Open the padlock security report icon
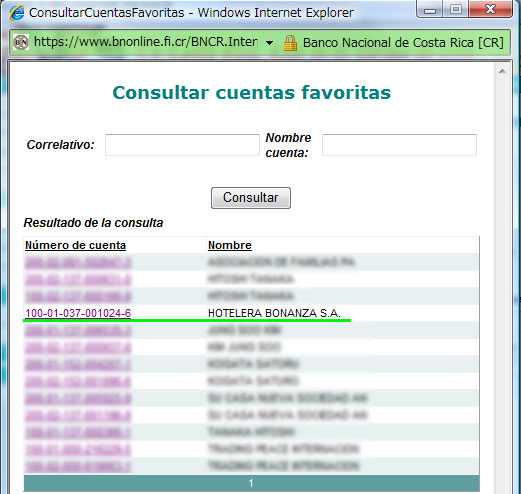521x494 pixels. pos(290,43)
